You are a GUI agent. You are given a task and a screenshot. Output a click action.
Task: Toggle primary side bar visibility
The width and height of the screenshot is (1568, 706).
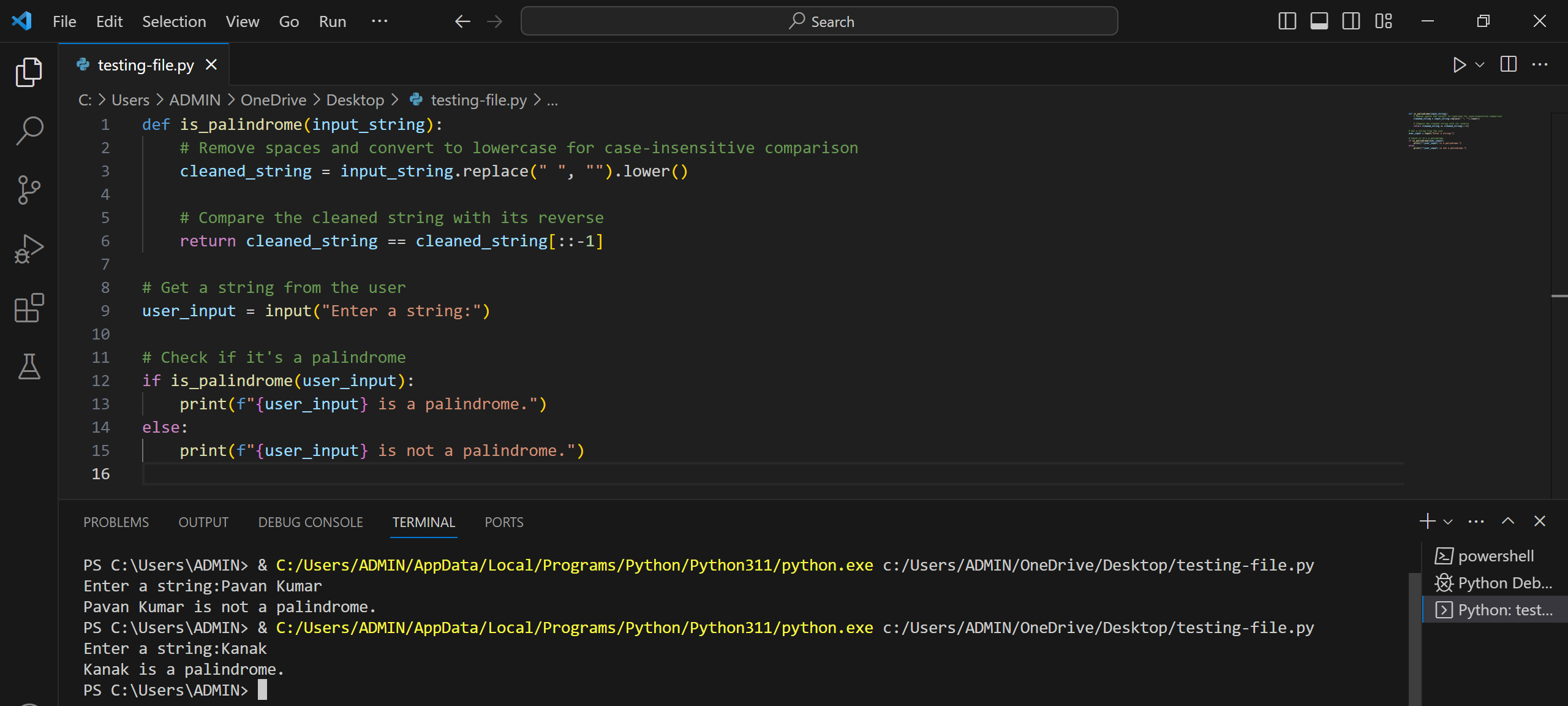pyautogui.click(x=1287, y=21)
